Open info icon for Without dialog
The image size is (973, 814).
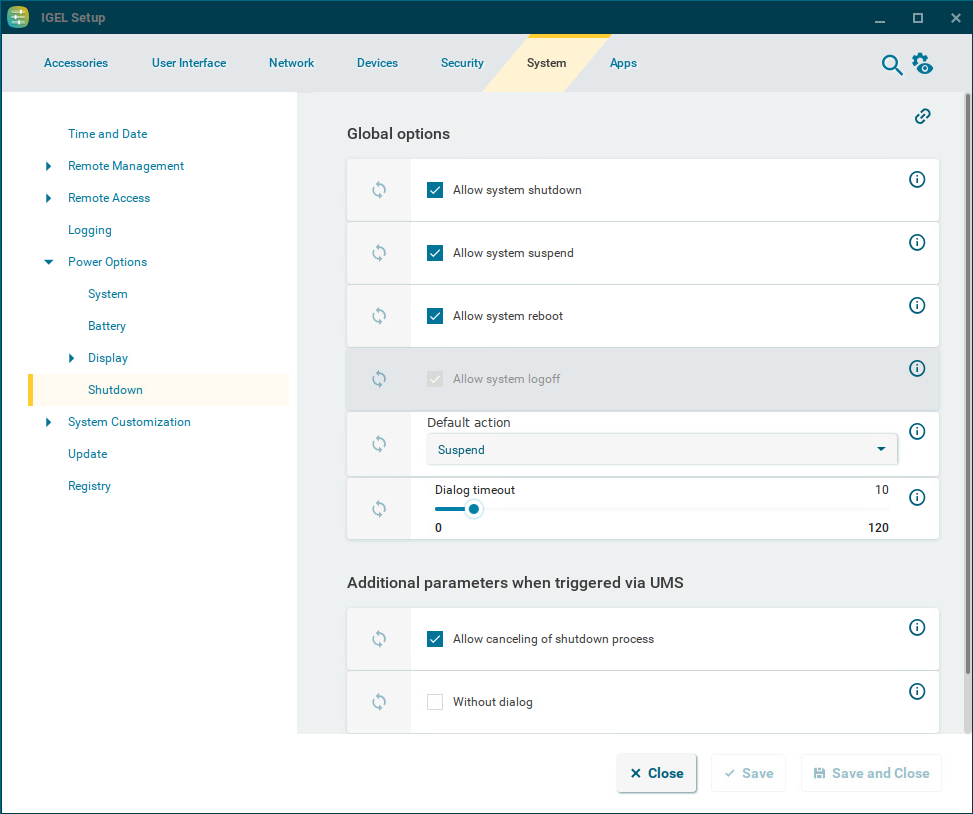pyautogui.click(x=916, y=691)
